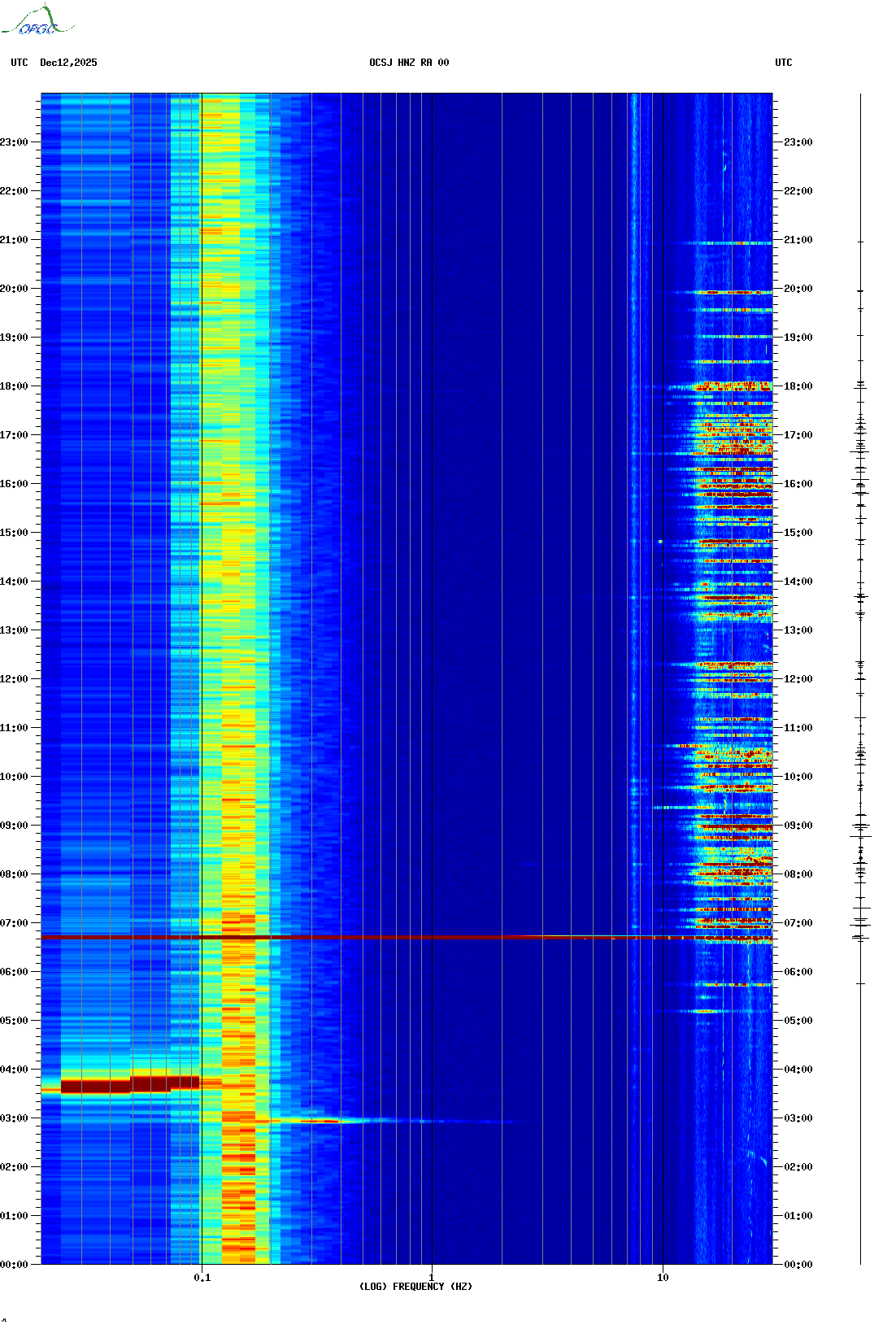Select the 12:00 tick on left time axis
This screenshot has width=896, height=1329.
coord(15,679)
